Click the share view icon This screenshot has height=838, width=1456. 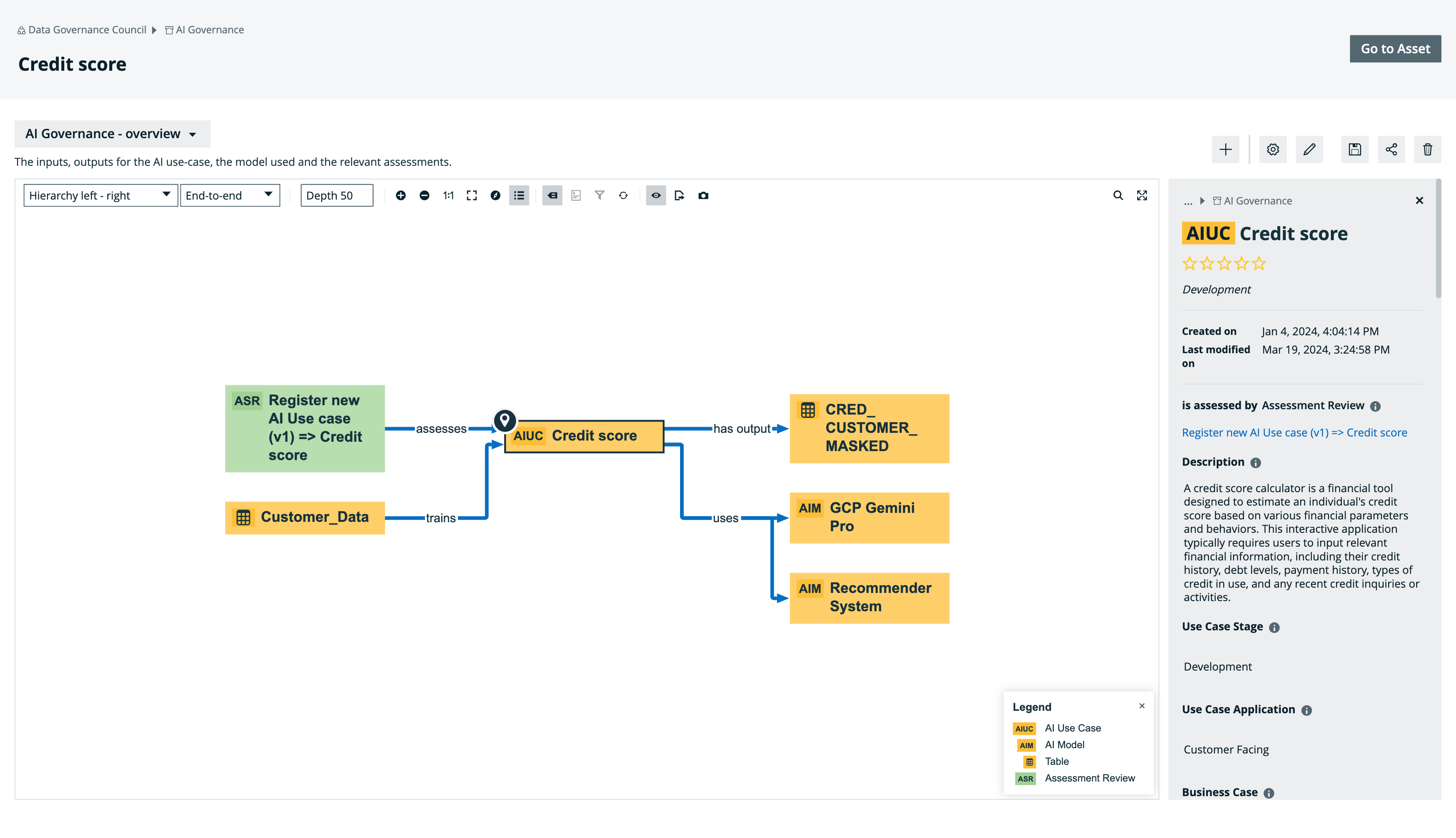point(1391,150)
